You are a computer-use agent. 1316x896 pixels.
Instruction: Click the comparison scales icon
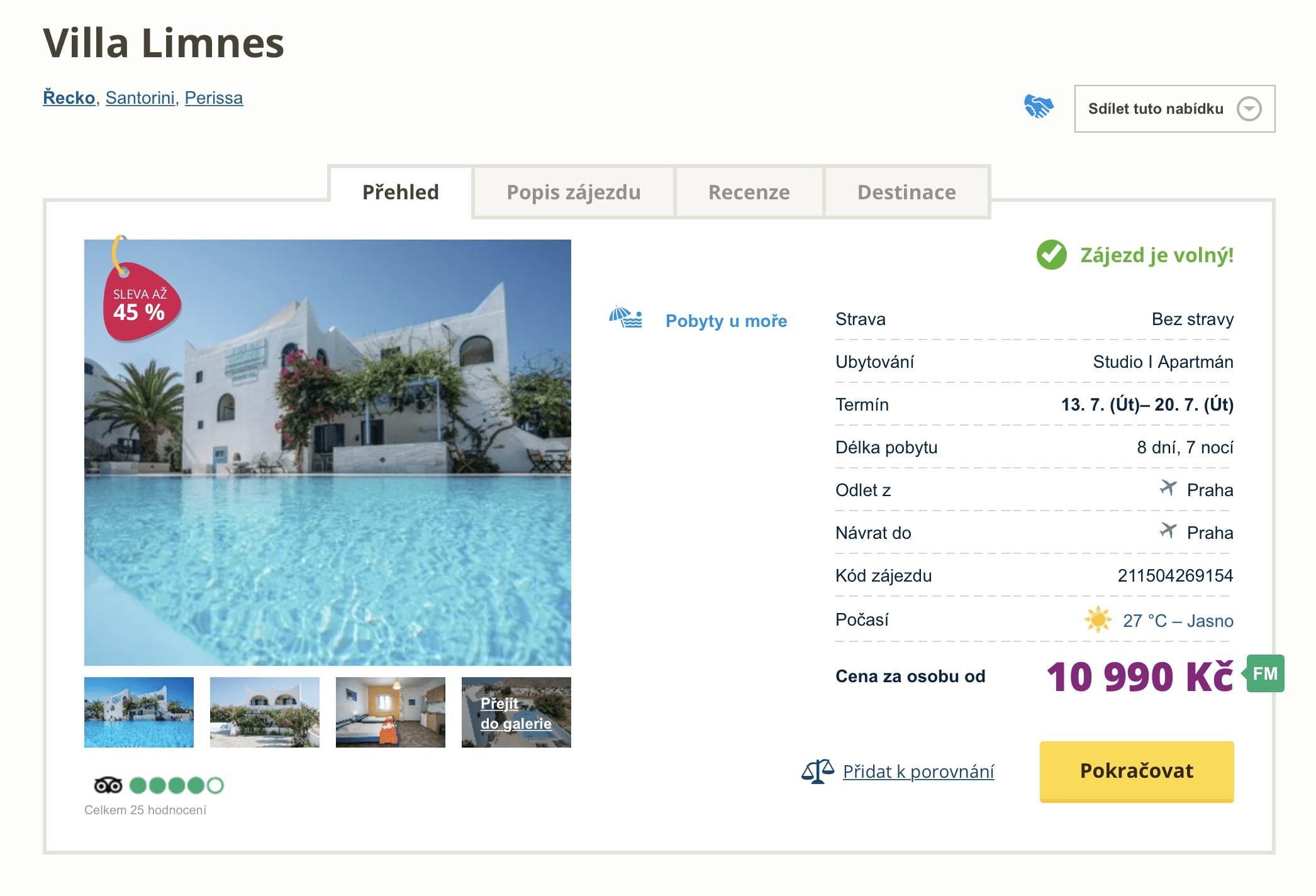[x=817, y=771]
